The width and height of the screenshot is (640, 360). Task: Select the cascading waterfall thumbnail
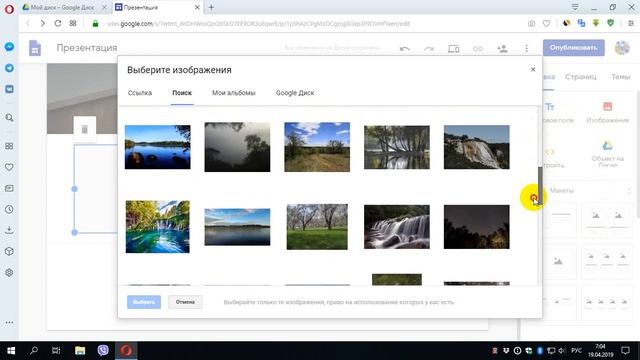point(397,227)
